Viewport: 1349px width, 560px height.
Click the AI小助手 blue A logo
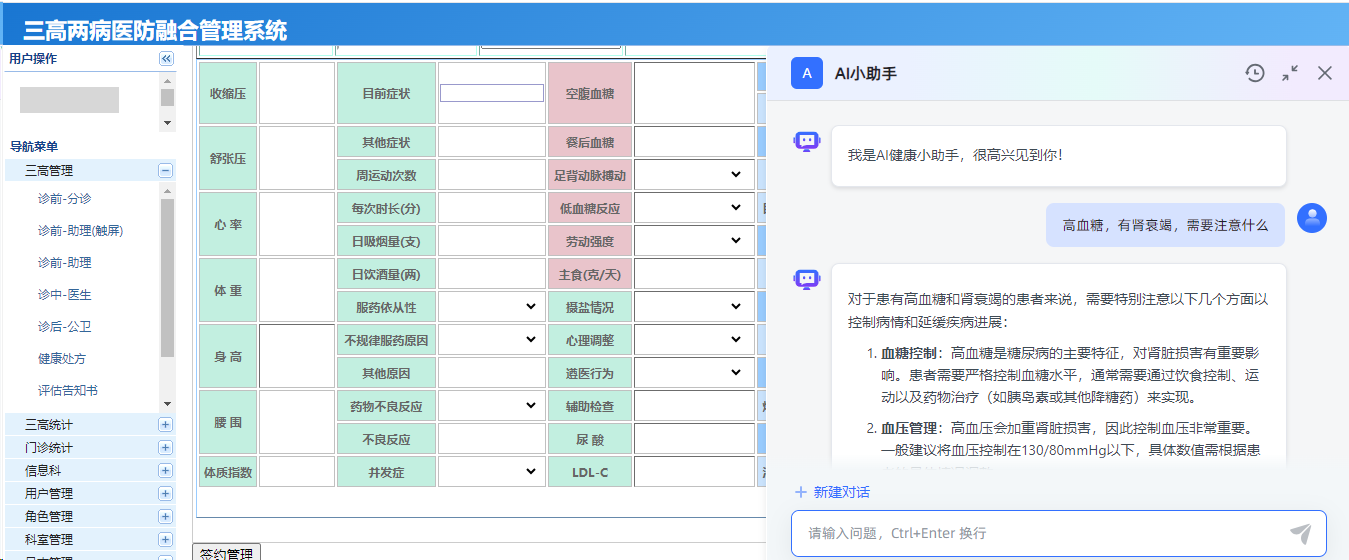point(807,73)
